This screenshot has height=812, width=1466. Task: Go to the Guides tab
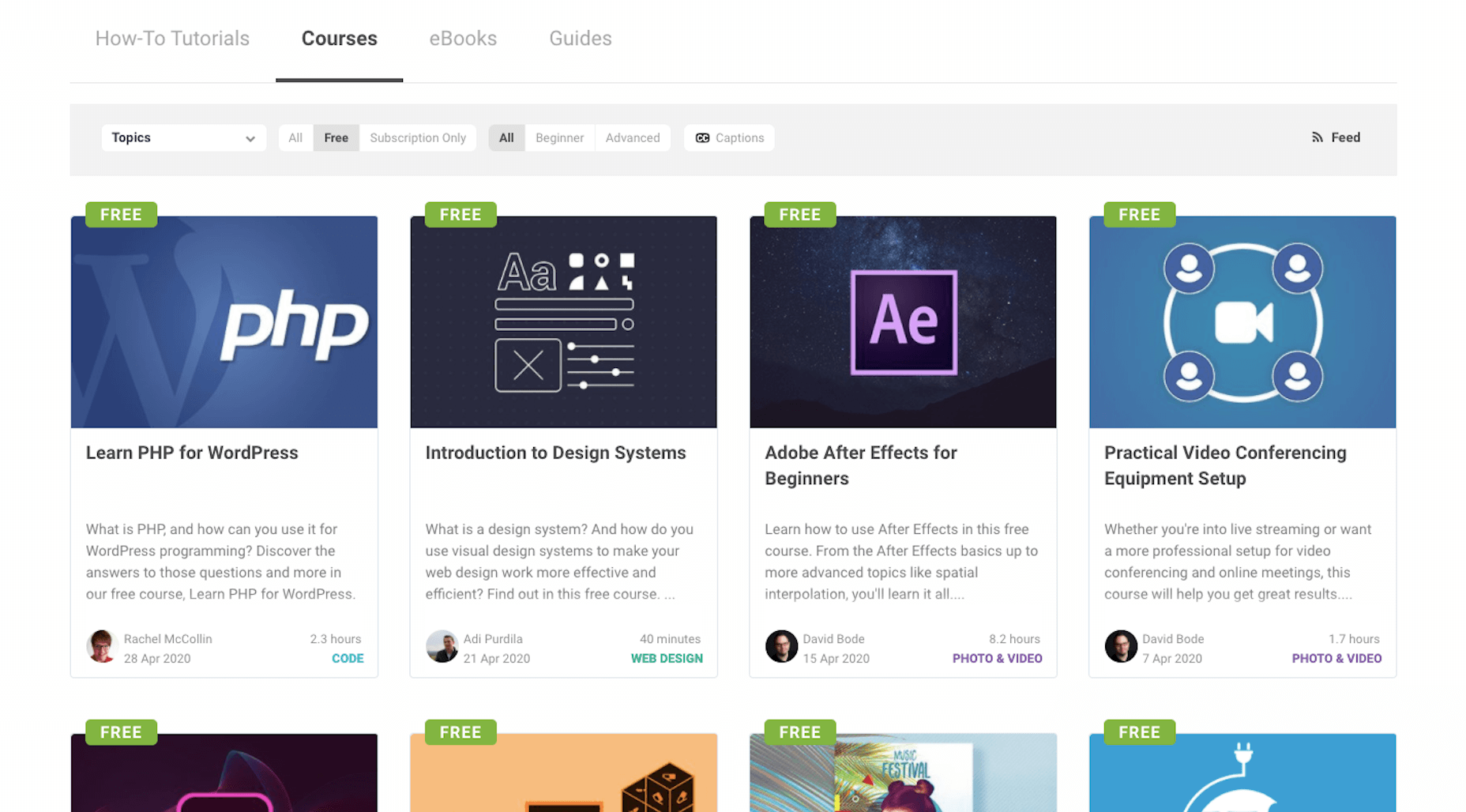tap(581, 38)
